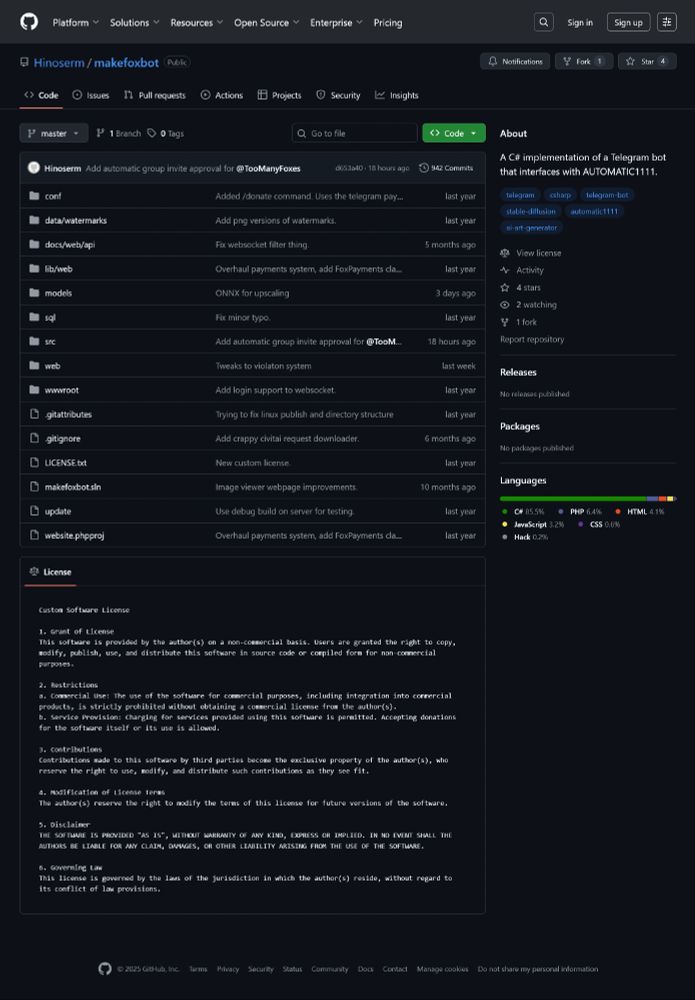Click the Sign in link

point(580,22)
